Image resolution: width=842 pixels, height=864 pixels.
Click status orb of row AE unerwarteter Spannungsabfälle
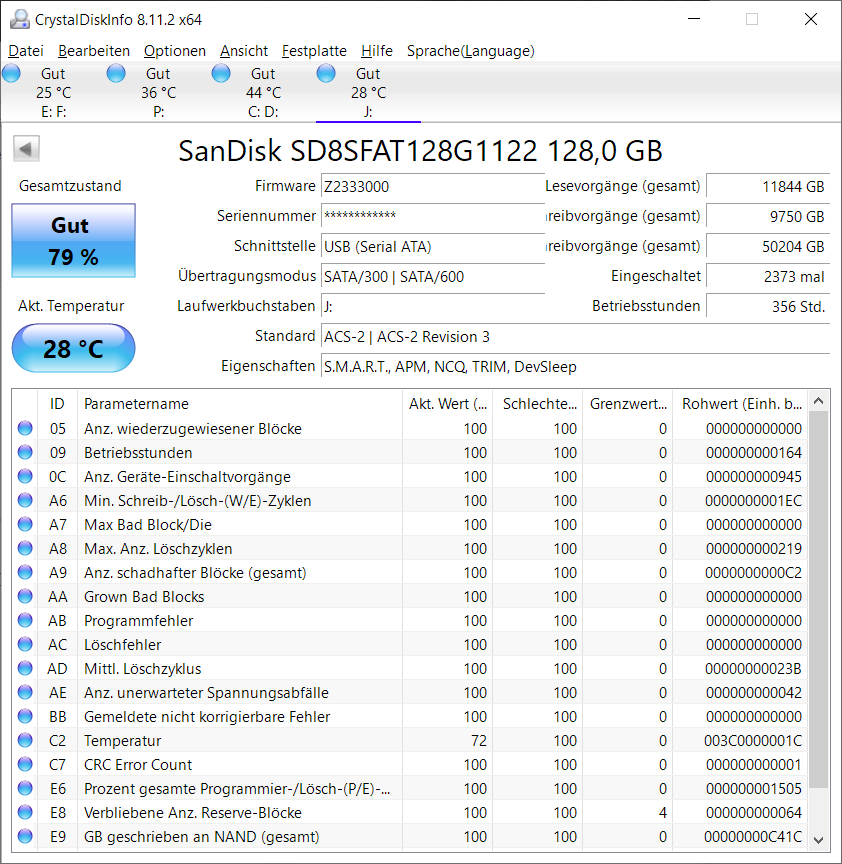tap(25, 692)
